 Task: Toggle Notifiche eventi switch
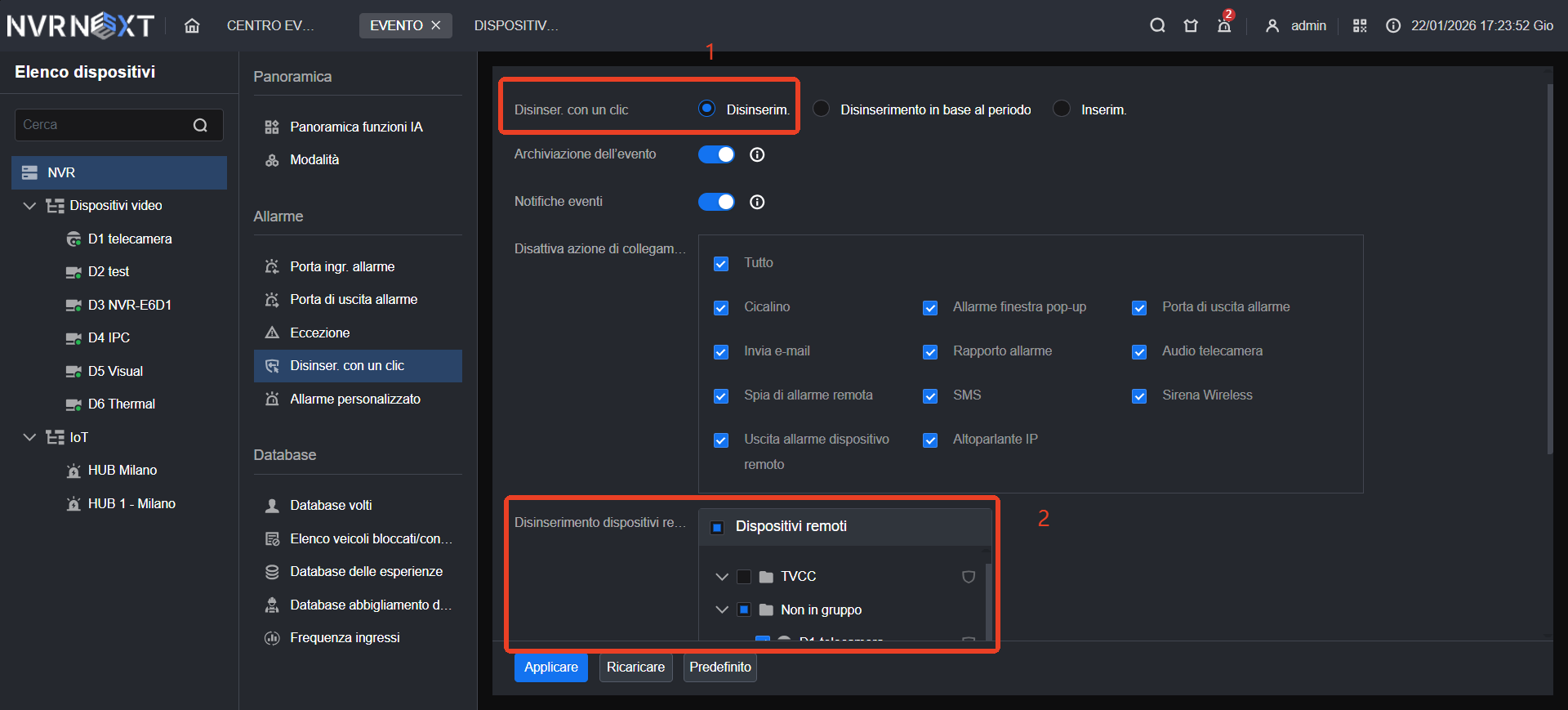click(x=716, y=202)
